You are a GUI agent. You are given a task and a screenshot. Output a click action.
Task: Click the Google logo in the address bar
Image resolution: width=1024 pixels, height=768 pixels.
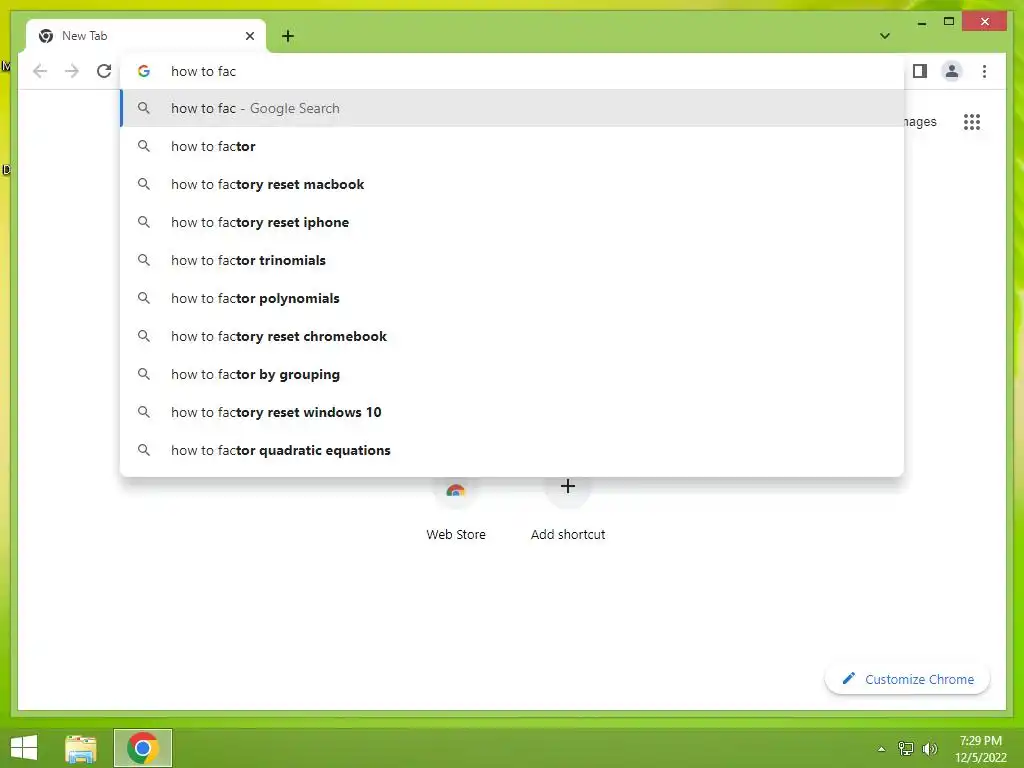coord(144,71)
